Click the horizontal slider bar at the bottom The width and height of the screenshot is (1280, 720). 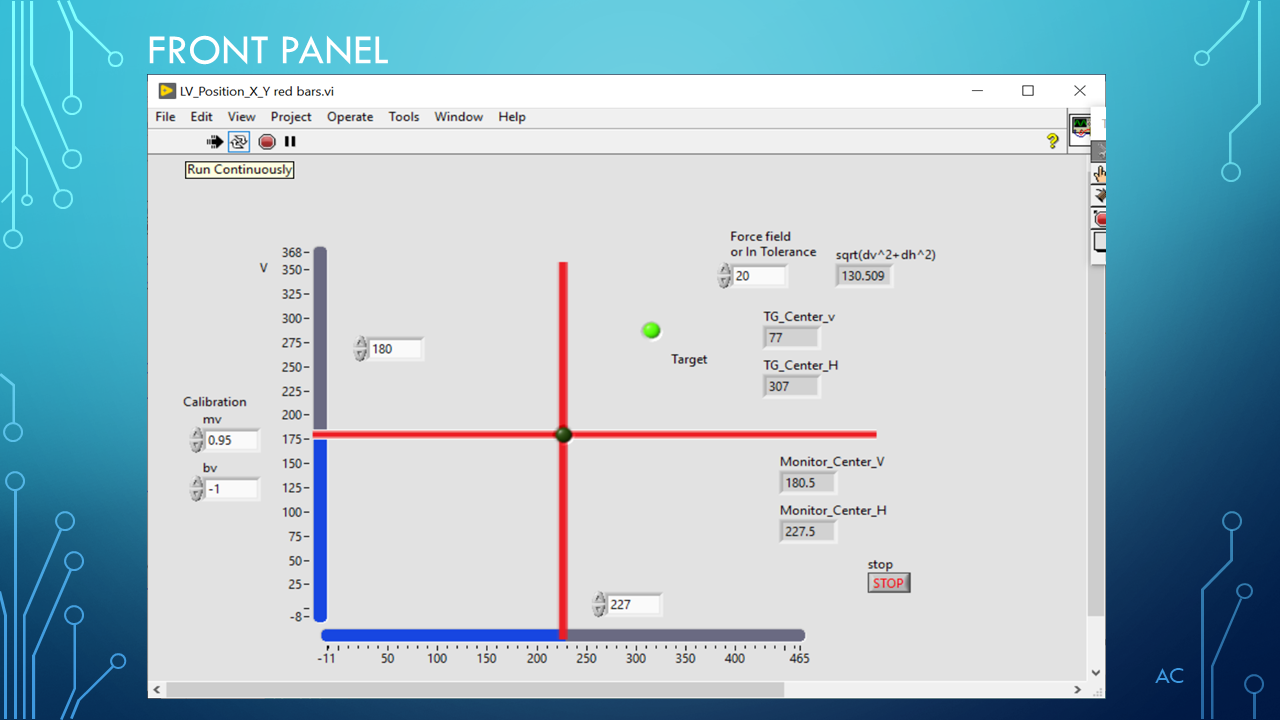click(563, 635)
